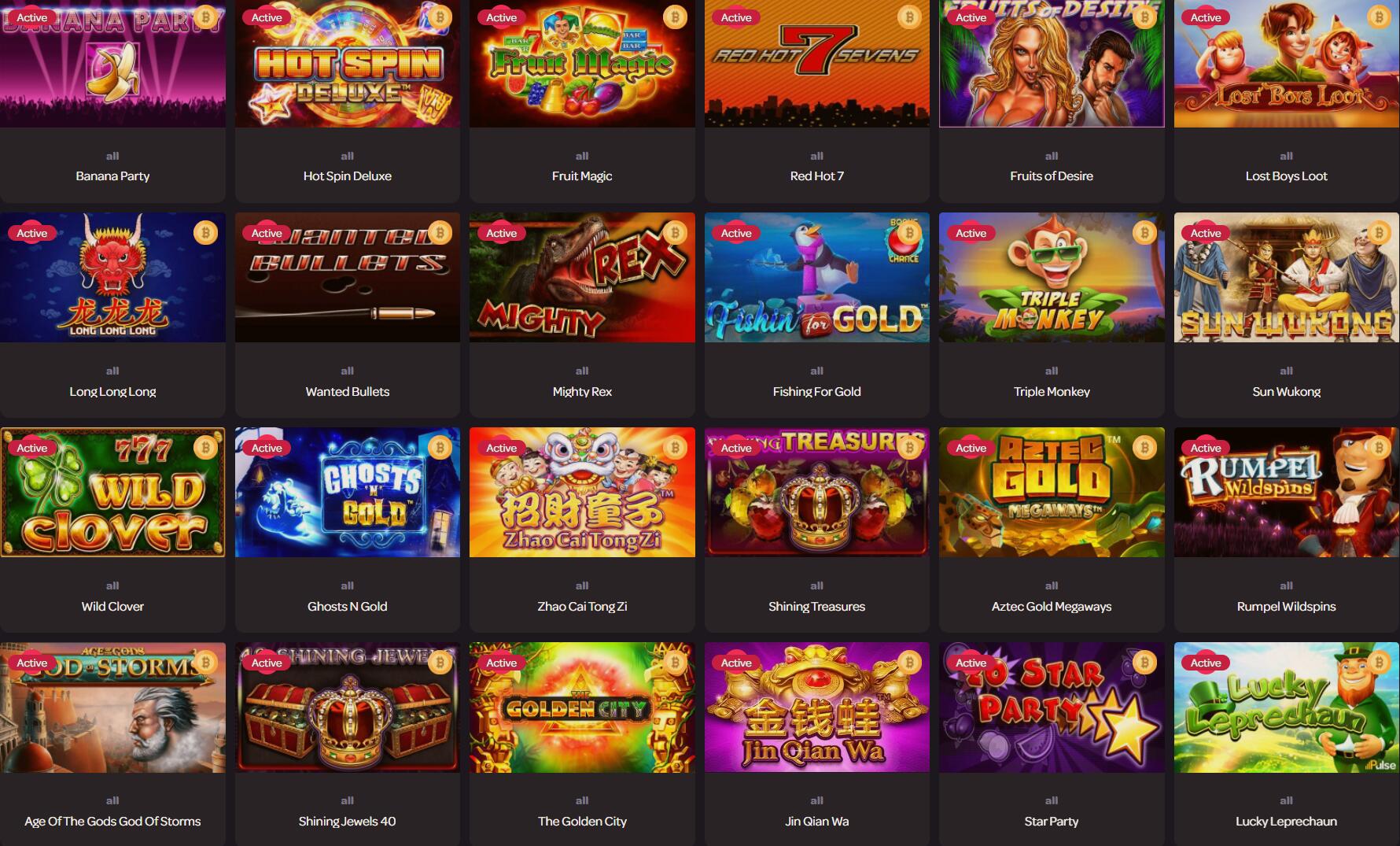The width and height of the screenshot is (1400, 846).
Task: Open The Golden City game thumbnail
Action: [582, 707]
